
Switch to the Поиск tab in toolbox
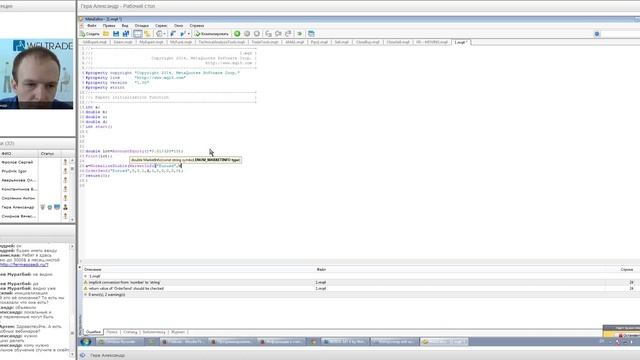coord(112,332)
